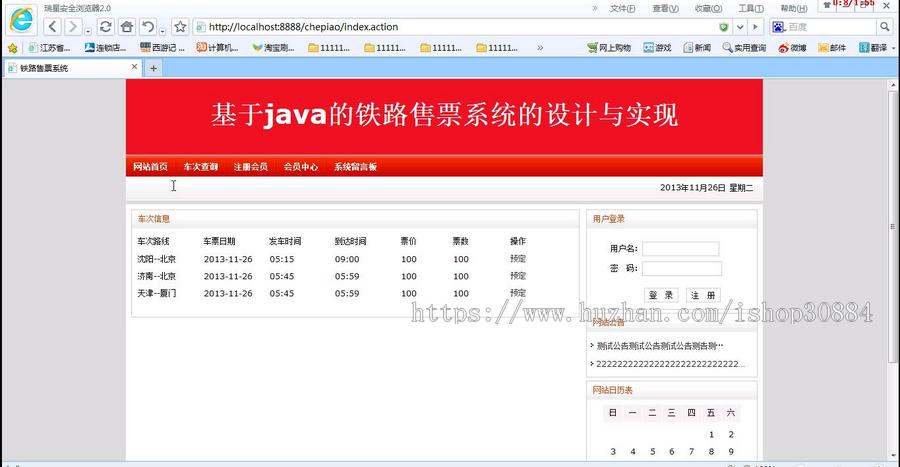Open the 文件(F) menu
The height and width of the screenshot is (467, 900).
622,8
